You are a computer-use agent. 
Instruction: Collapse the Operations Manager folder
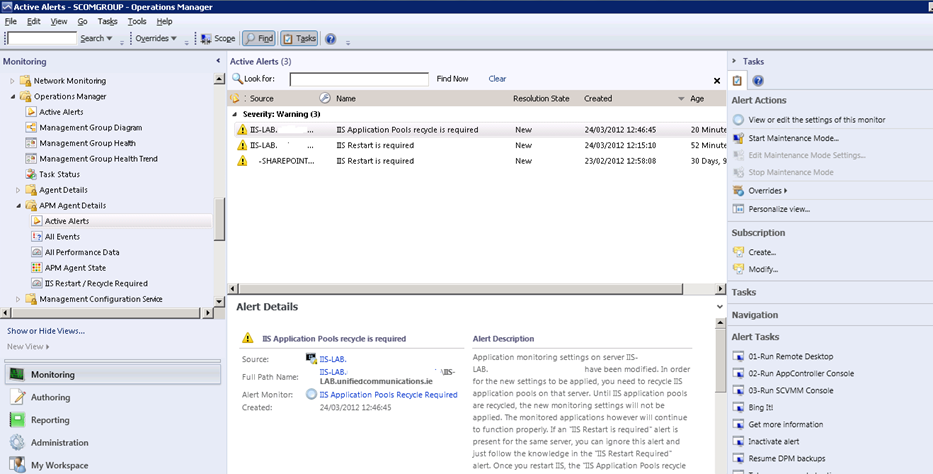12,96
